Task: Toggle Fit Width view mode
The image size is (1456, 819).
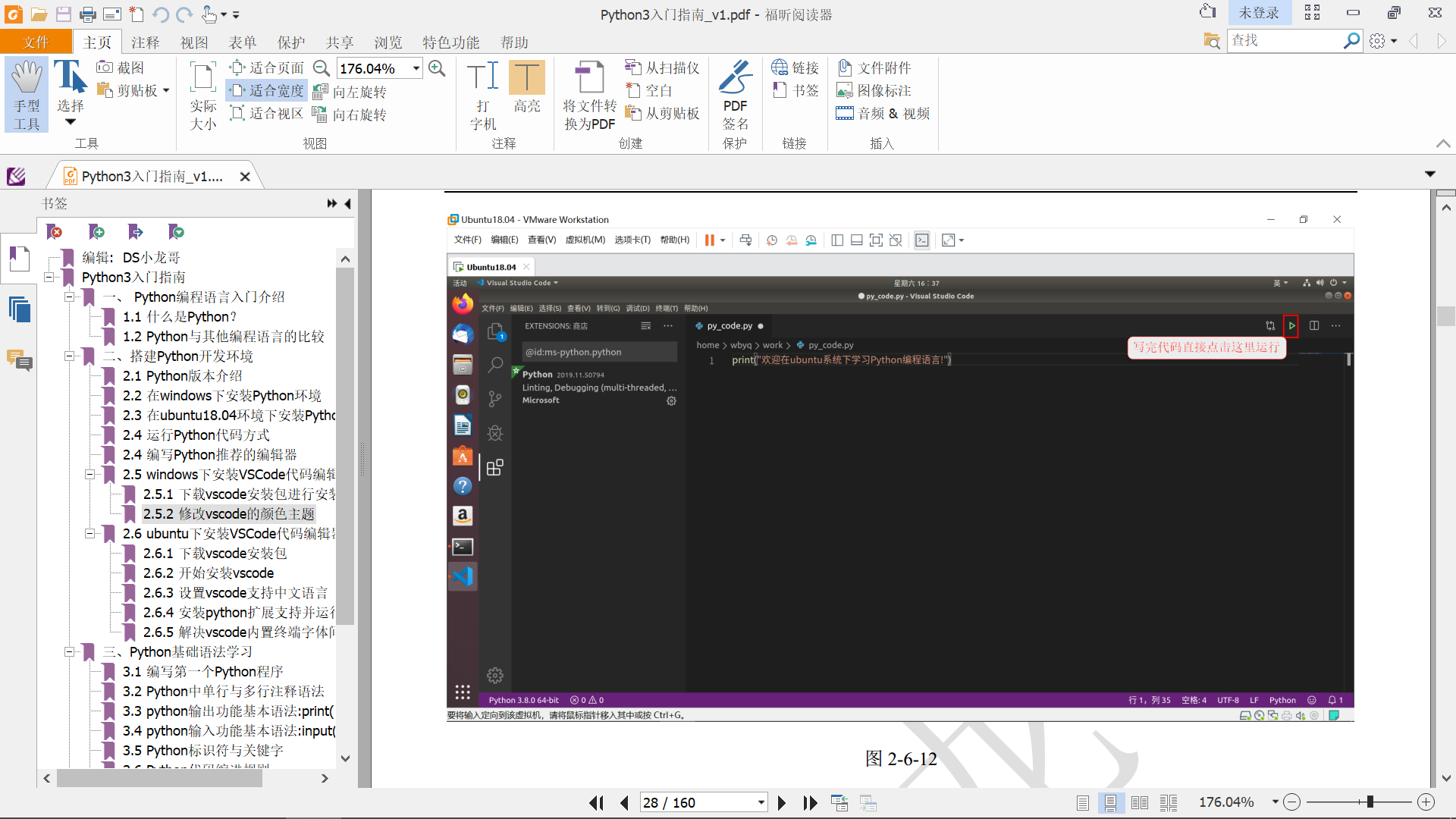Action: 267,91
